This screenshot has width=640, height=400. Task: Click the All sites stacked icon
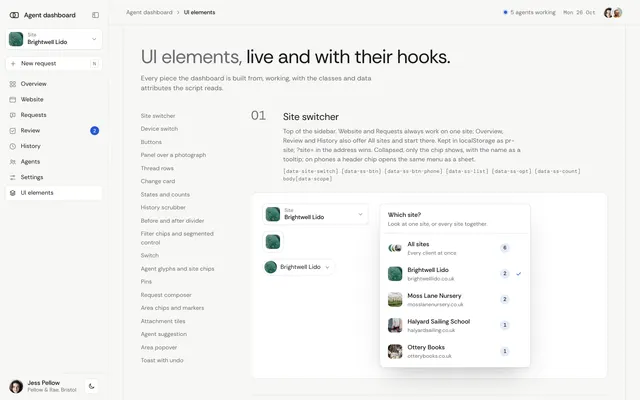395,248
